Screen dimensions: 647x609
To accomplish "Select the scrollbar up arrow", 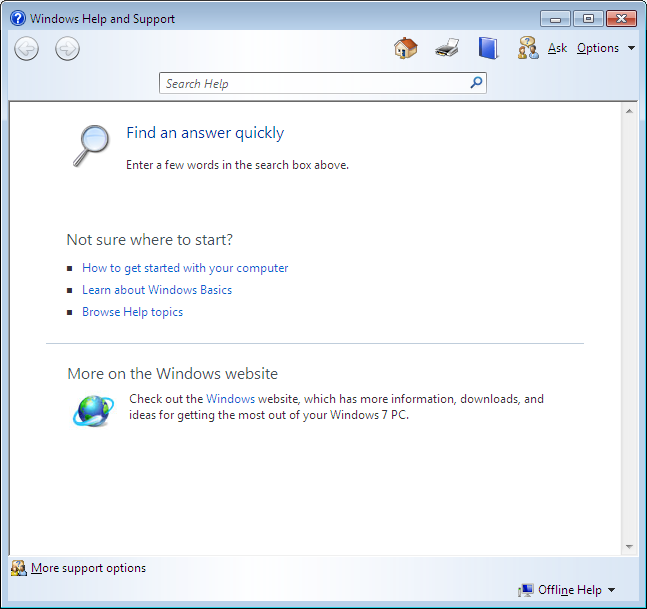I will [x=629, y=111].
